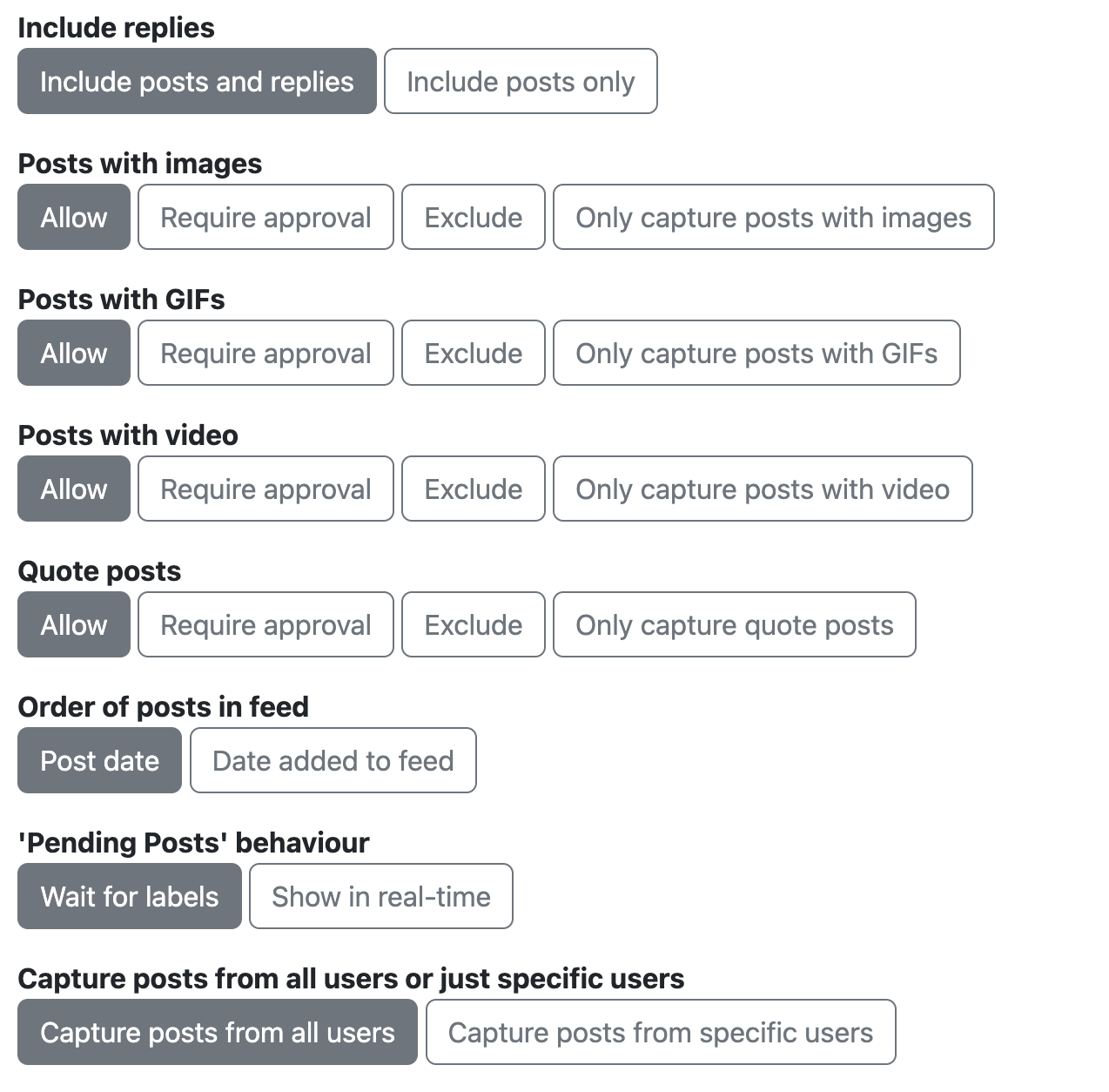Exclude posts with video
Image resolution: width=1109 pixels, height=1092 pixels.
(x=474, y=489)
